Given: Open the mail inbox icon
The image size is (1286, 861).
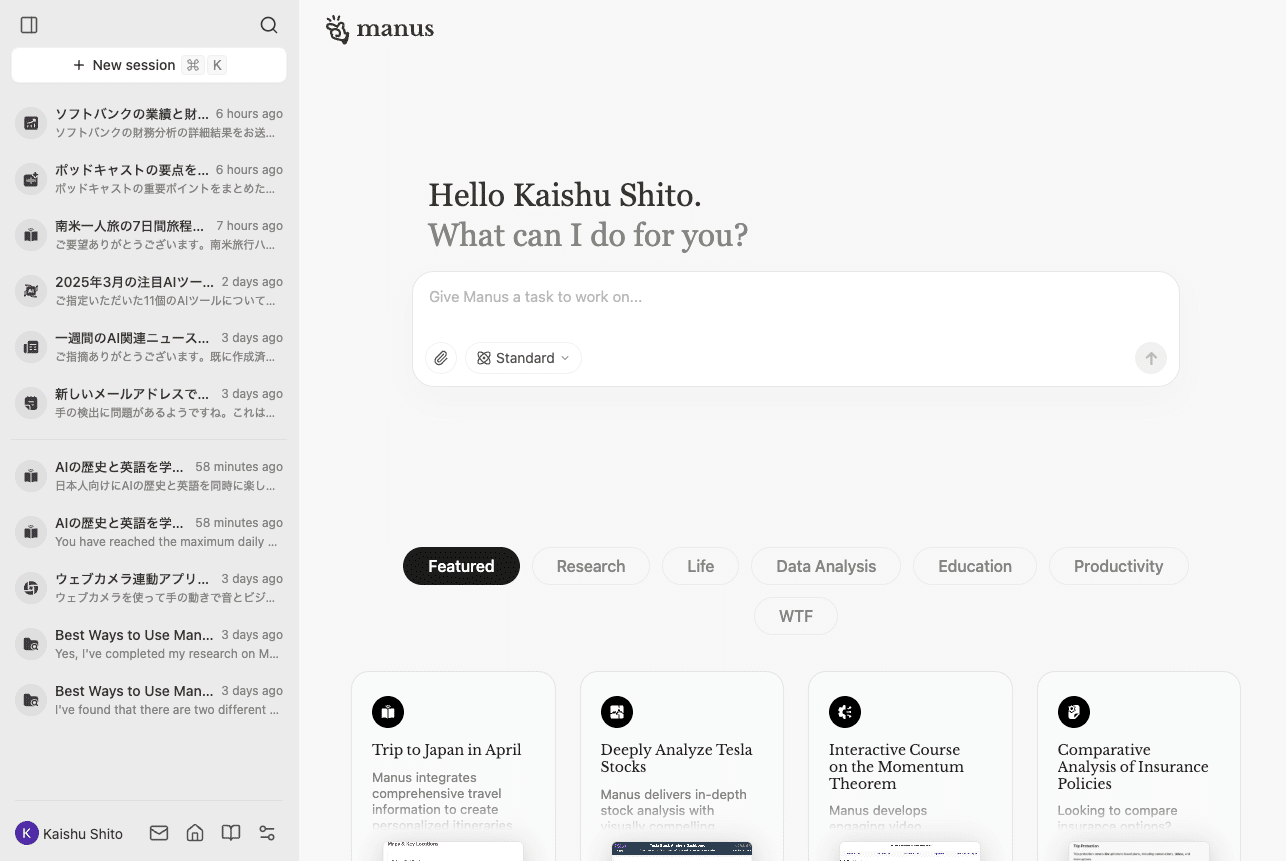Looking at the screenshot, I should 159,833.
